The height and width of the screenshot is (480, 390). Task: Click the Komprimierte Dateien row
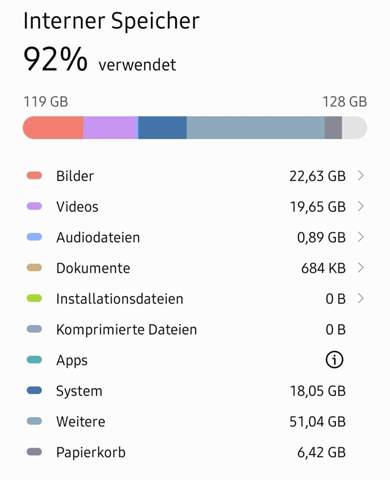(x=195, y=329)
